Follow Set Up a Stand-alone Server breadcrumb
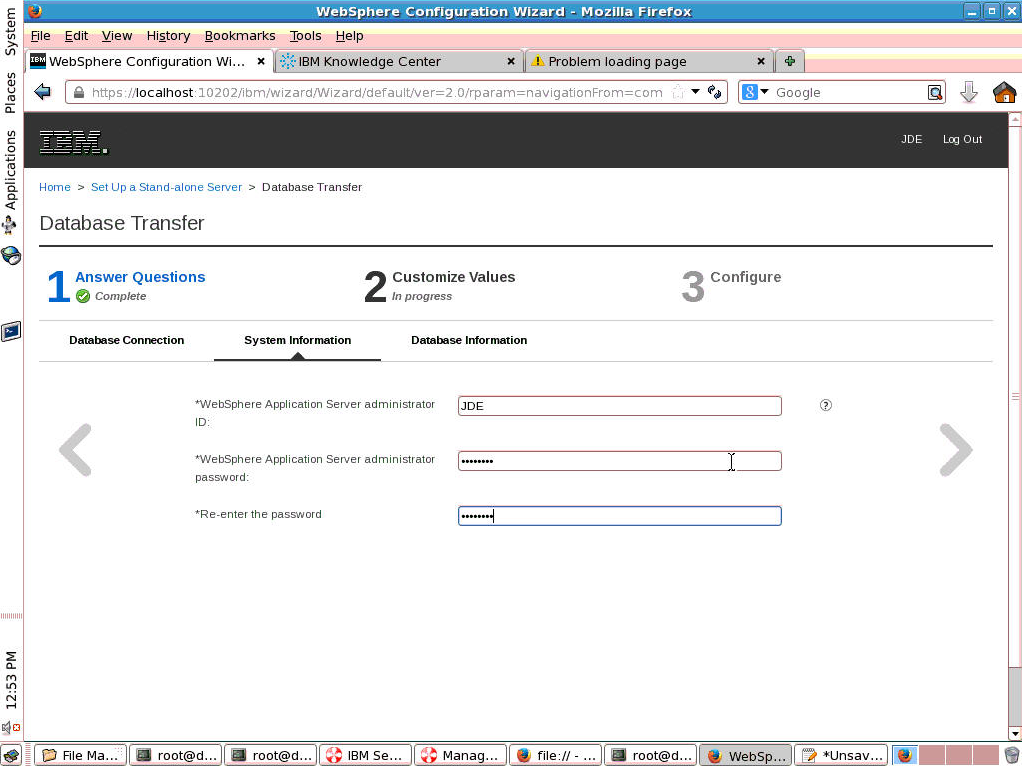1022x766 pixels. 166,187
